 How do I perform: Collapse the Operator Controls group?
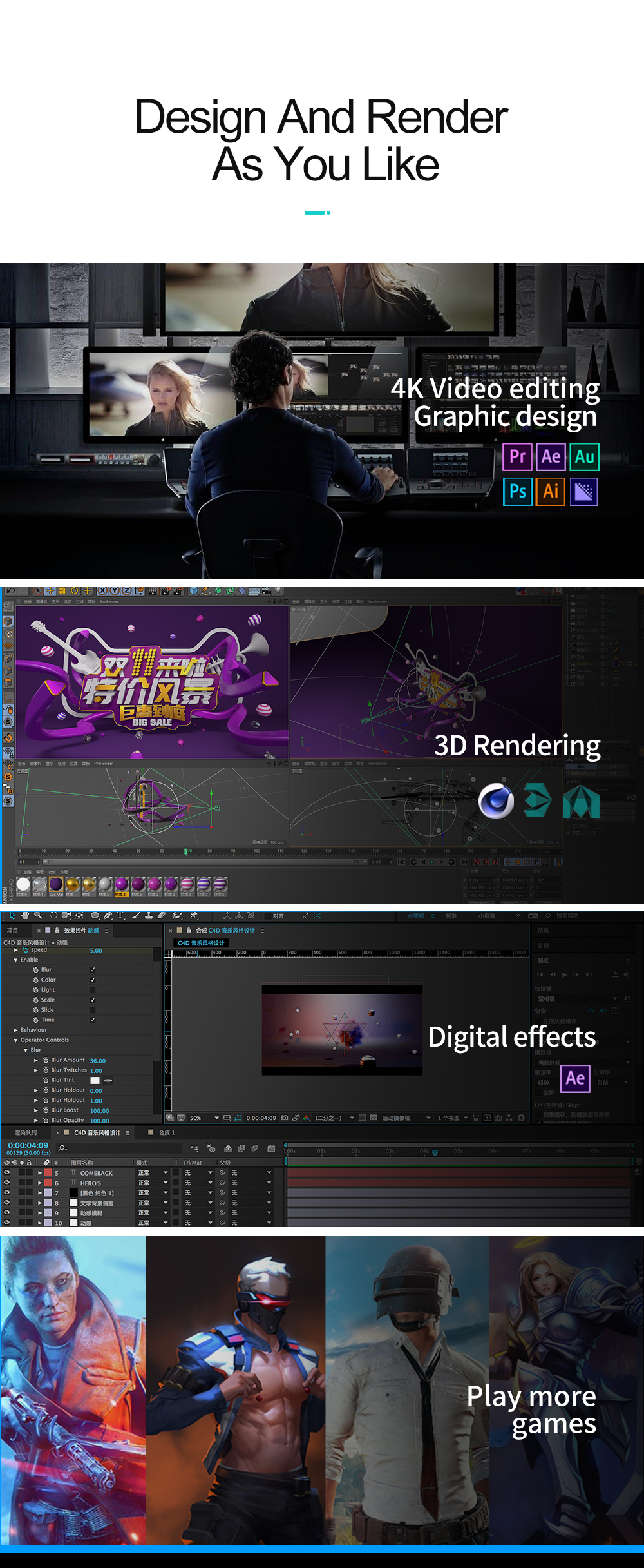point(16,1040)
